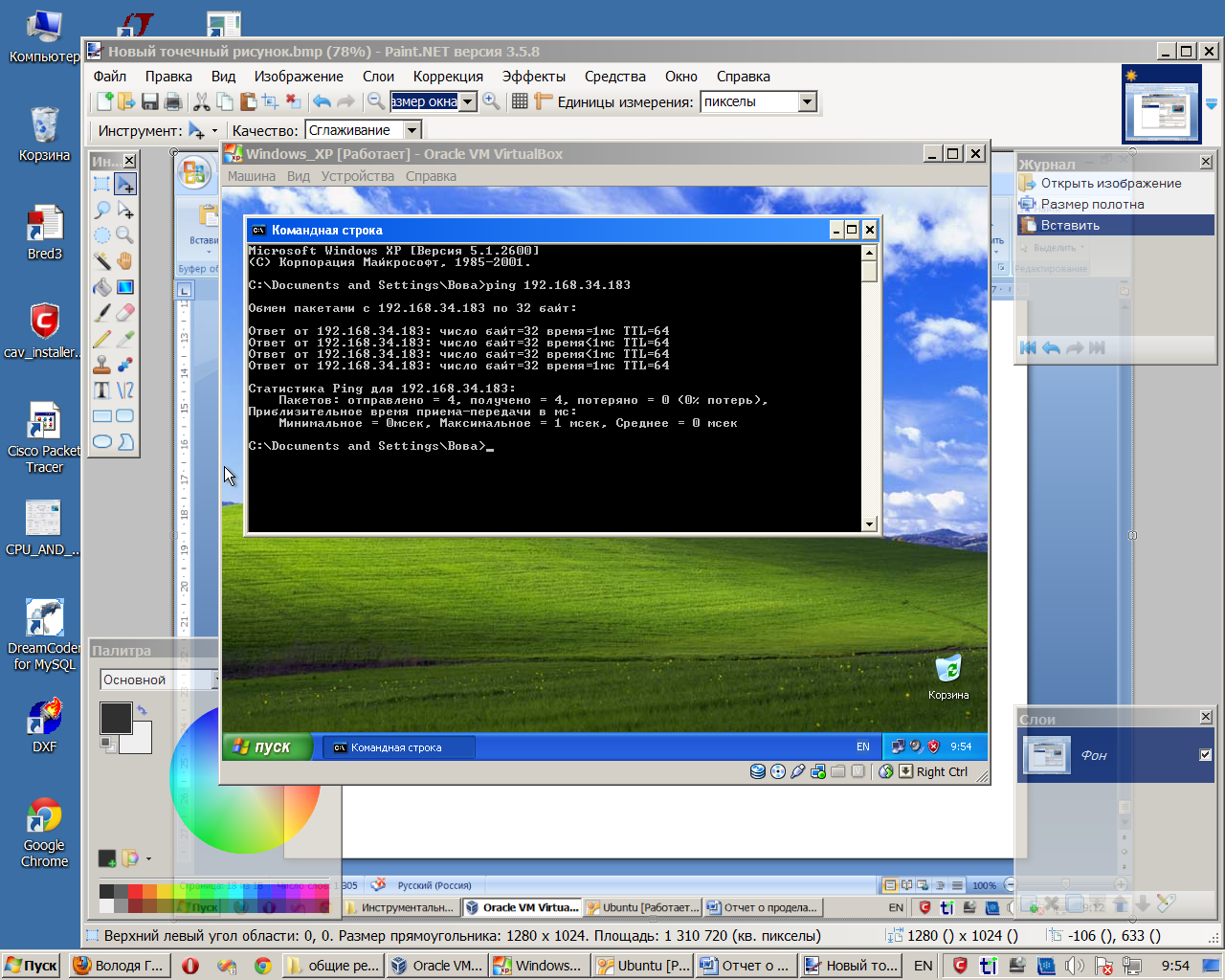Undo the last action

(322, 101)
